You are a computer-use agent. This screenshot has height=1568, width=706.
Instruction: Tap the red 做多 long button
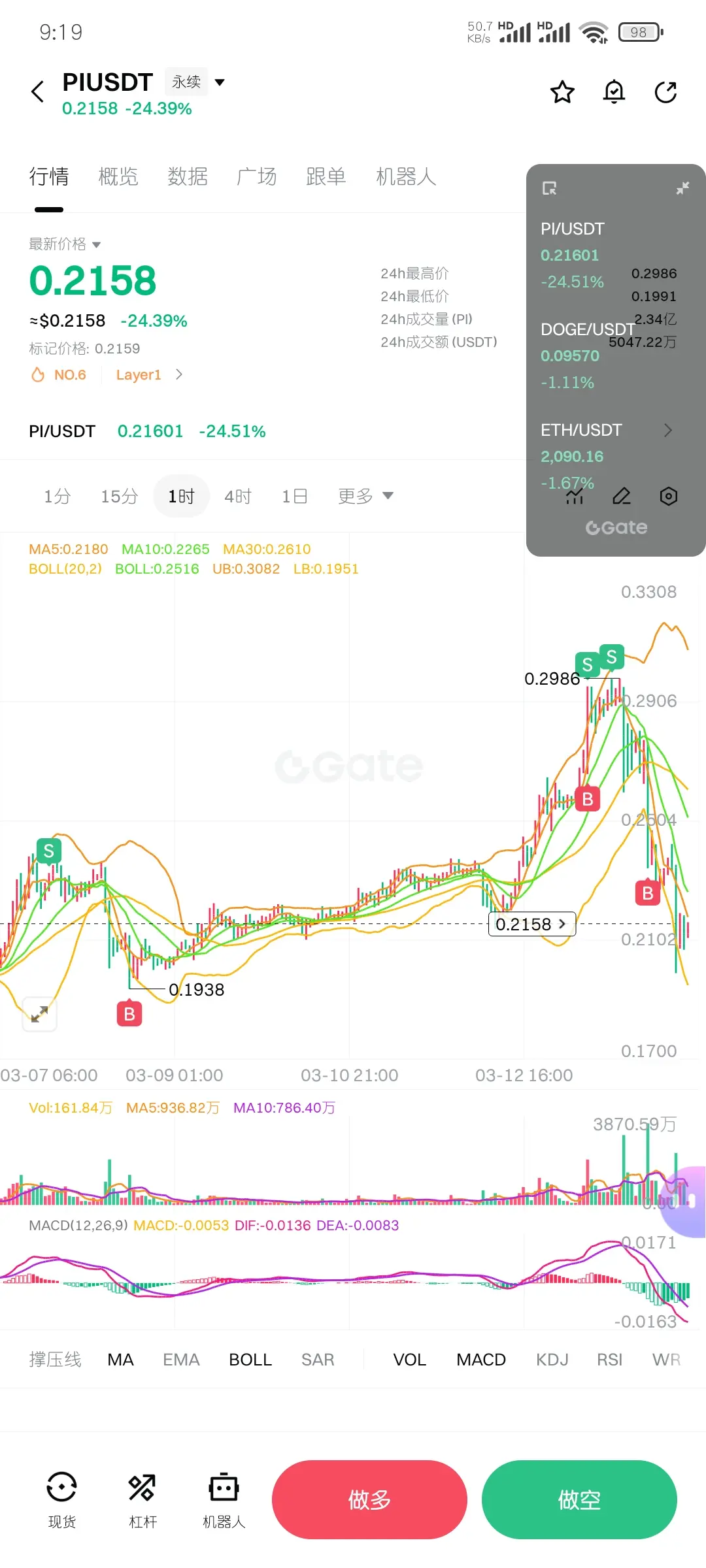tap(369, 1499)
